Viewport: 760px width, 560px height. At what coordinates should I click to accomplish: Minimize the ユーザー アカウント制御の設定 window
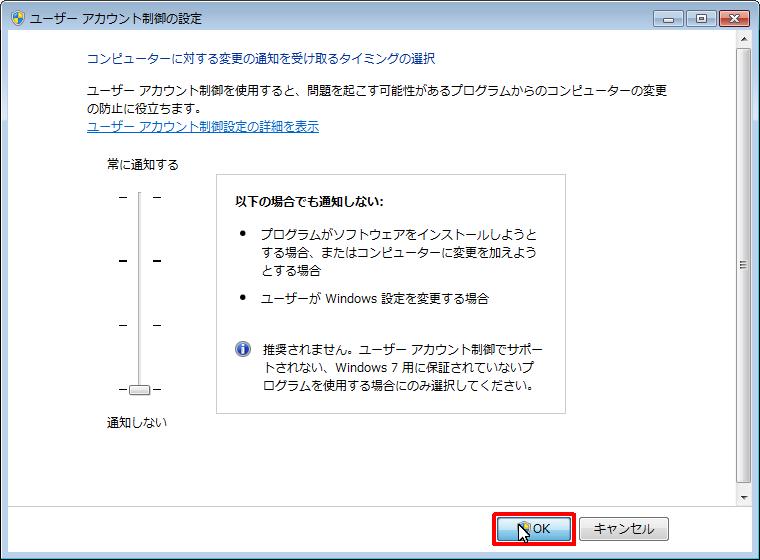pyautogui.click(x=669, y=18)
